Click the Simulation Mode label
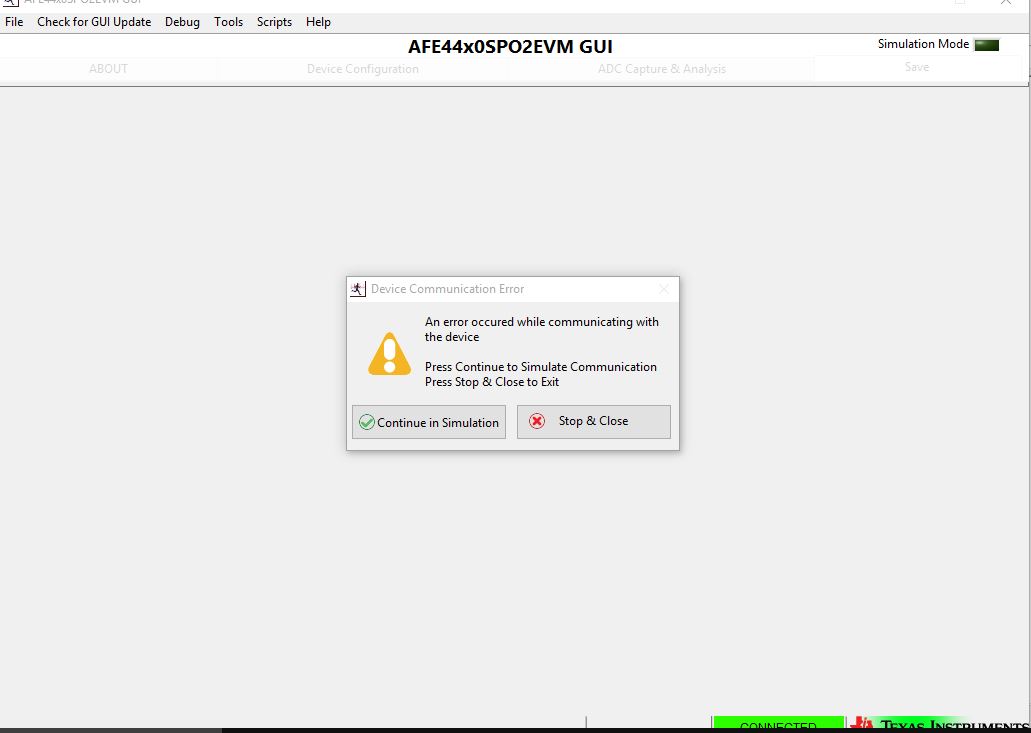1031x733 pixels. 923,44
